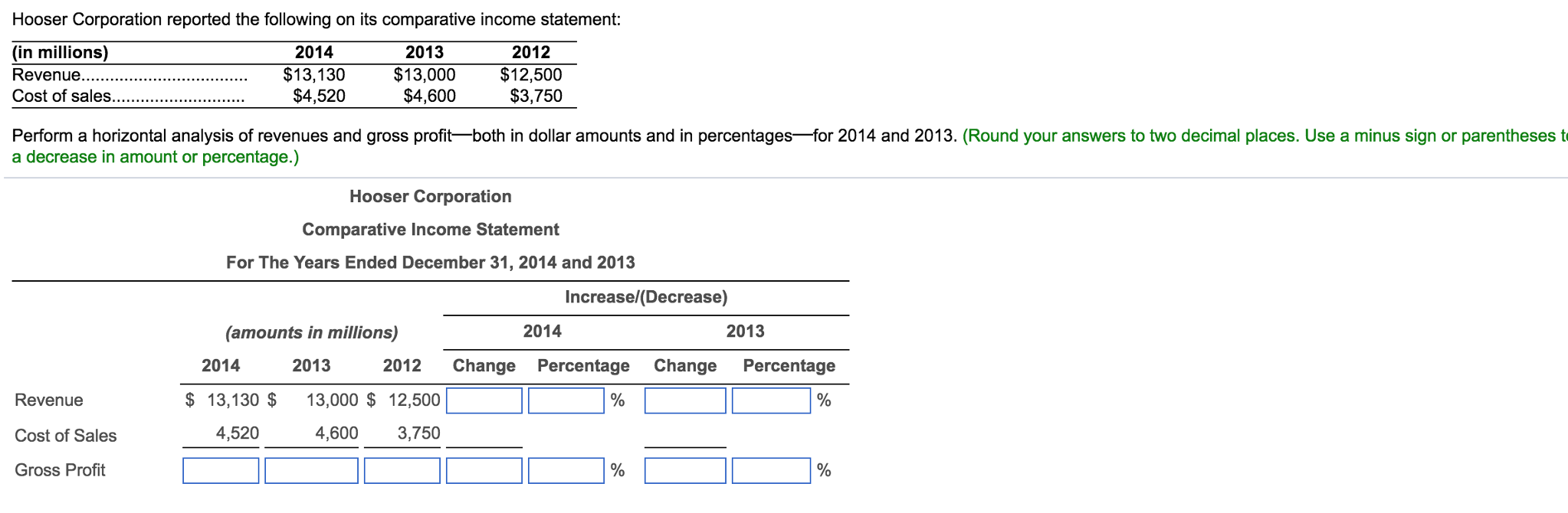1568x513 pixels.
Task: Click the 2014 Change column header
Action: point(483,365)
